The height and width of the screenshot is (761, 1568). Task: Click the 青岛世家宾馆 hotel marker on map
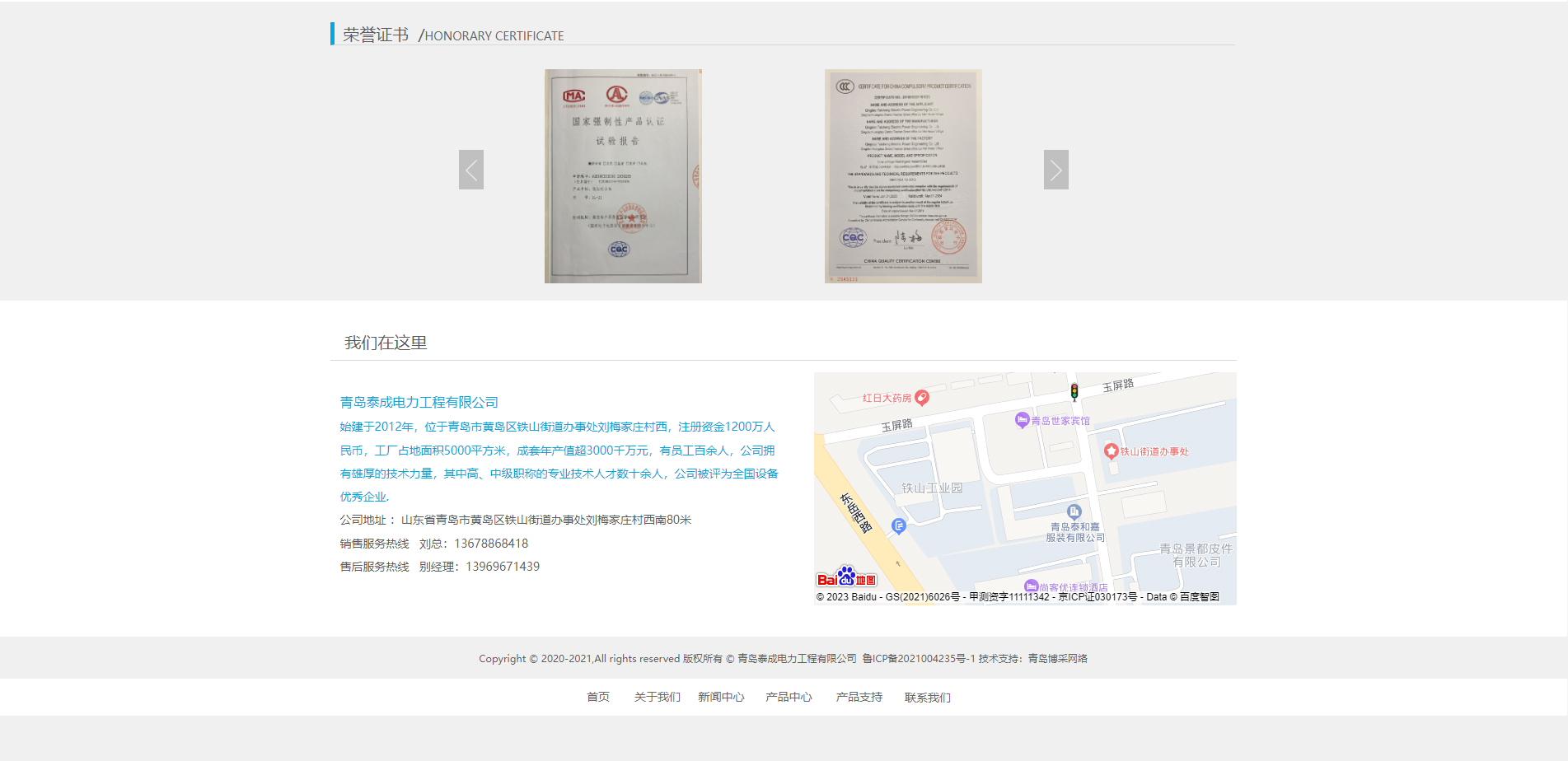pyautogui.click(x=1022, y=420)
